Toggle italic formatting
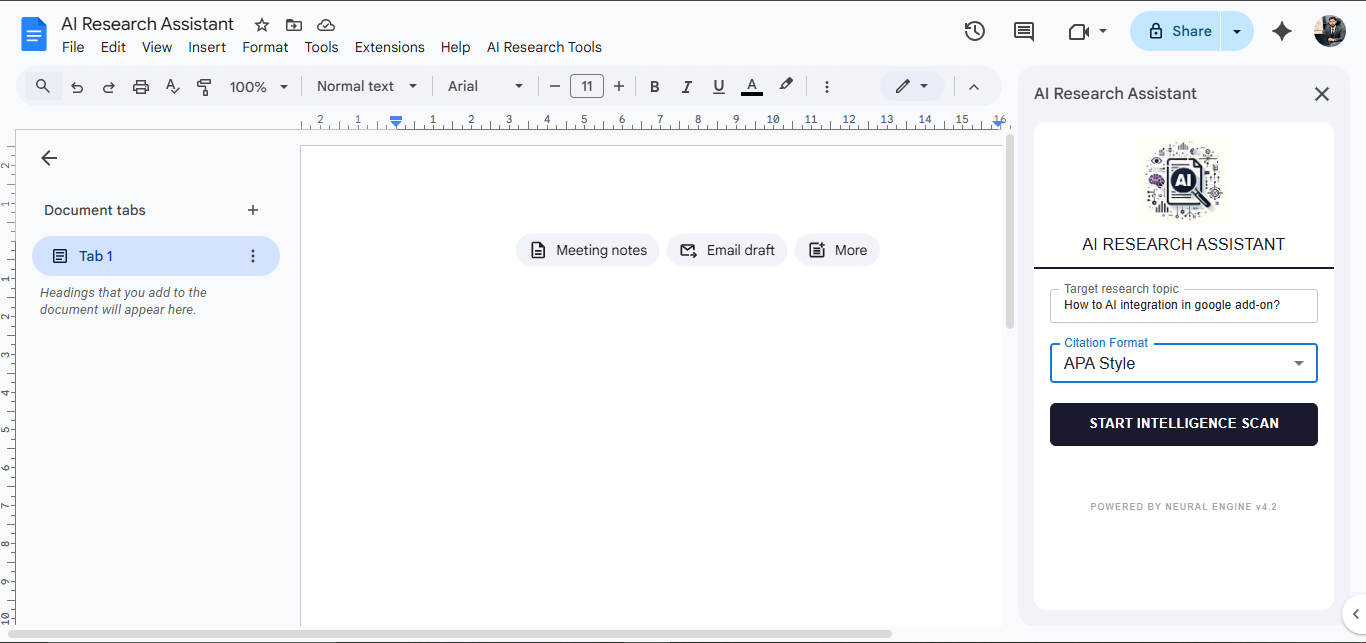This screenshot has height=643, width=1366. point(686,86)
